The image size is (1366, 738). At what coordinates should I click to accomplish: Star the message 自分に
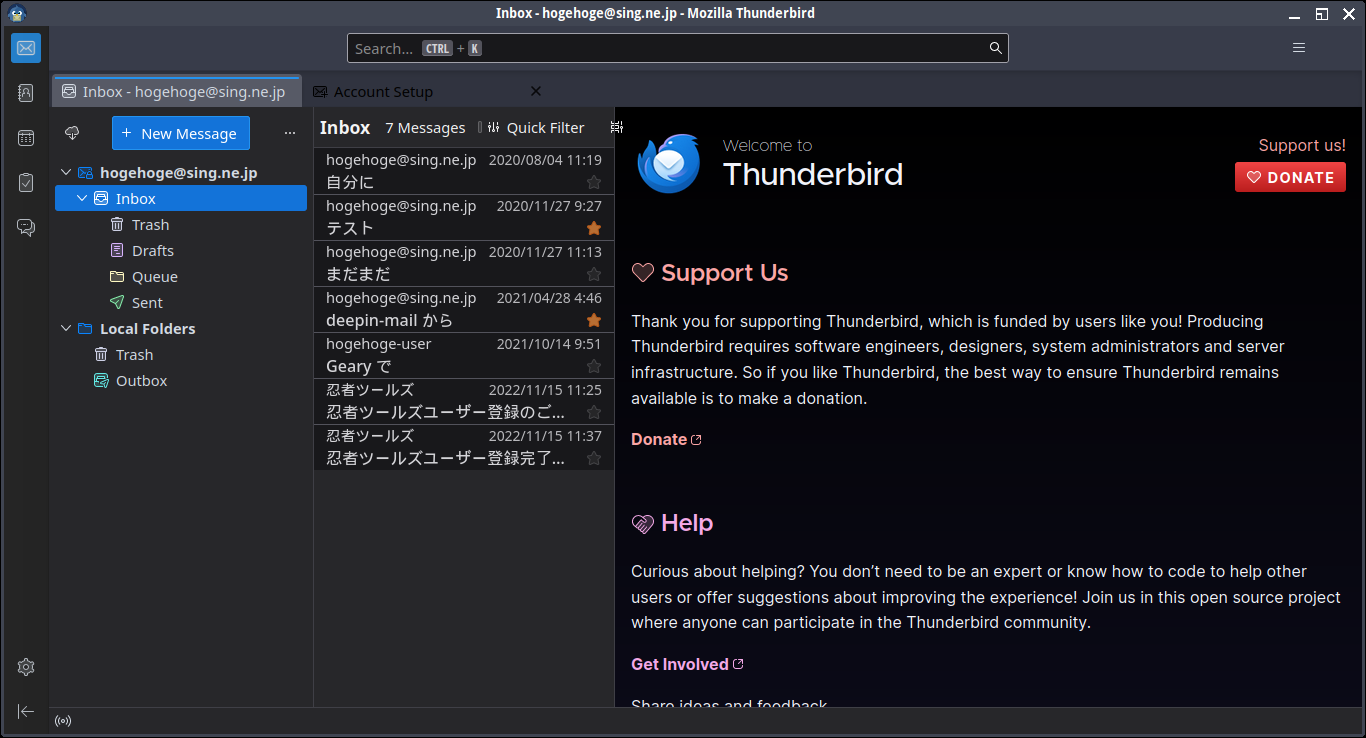click(594, 182)
